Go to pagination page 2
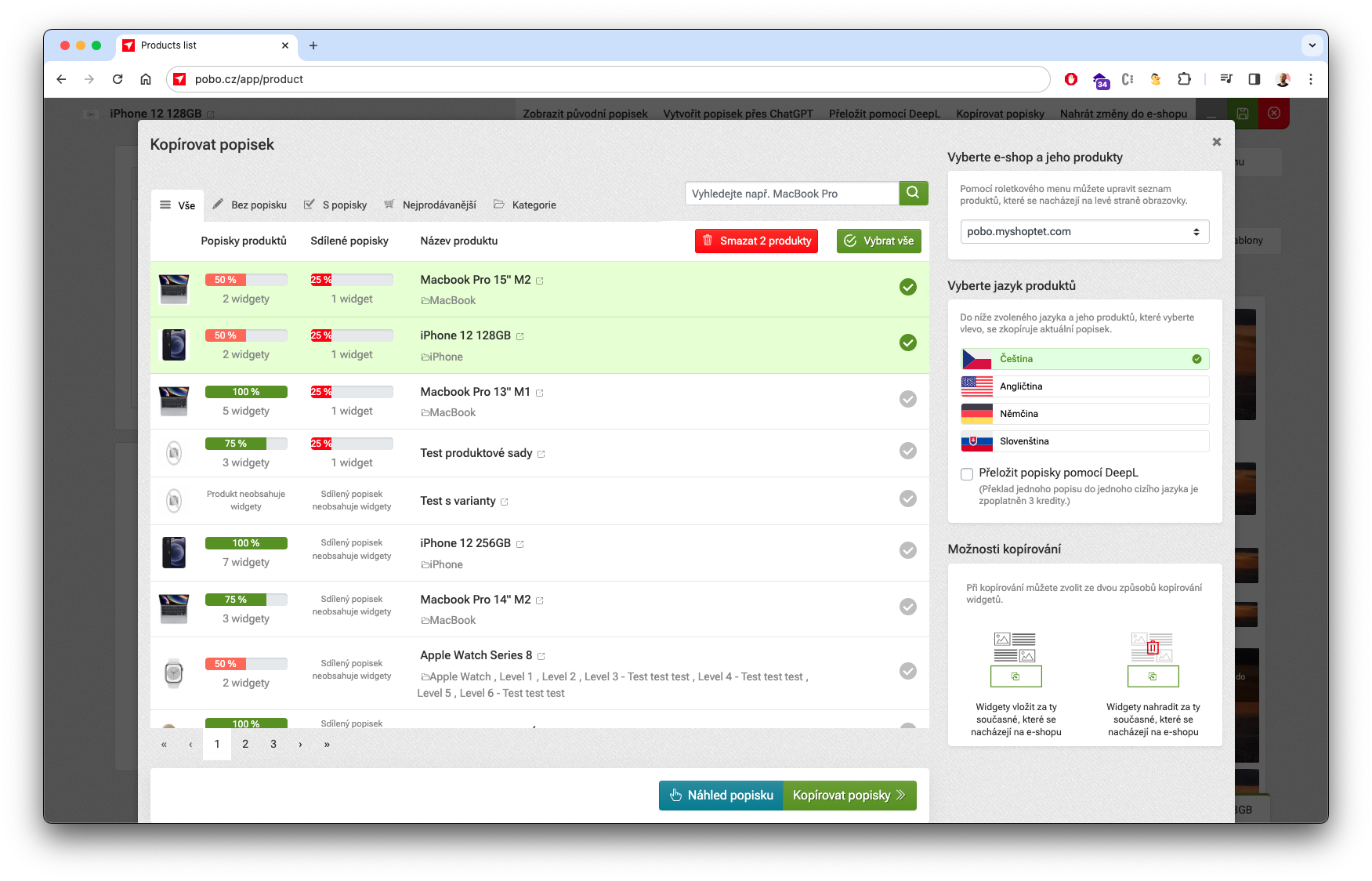Viewport: 1372px width, 881px height. (245, 745)
